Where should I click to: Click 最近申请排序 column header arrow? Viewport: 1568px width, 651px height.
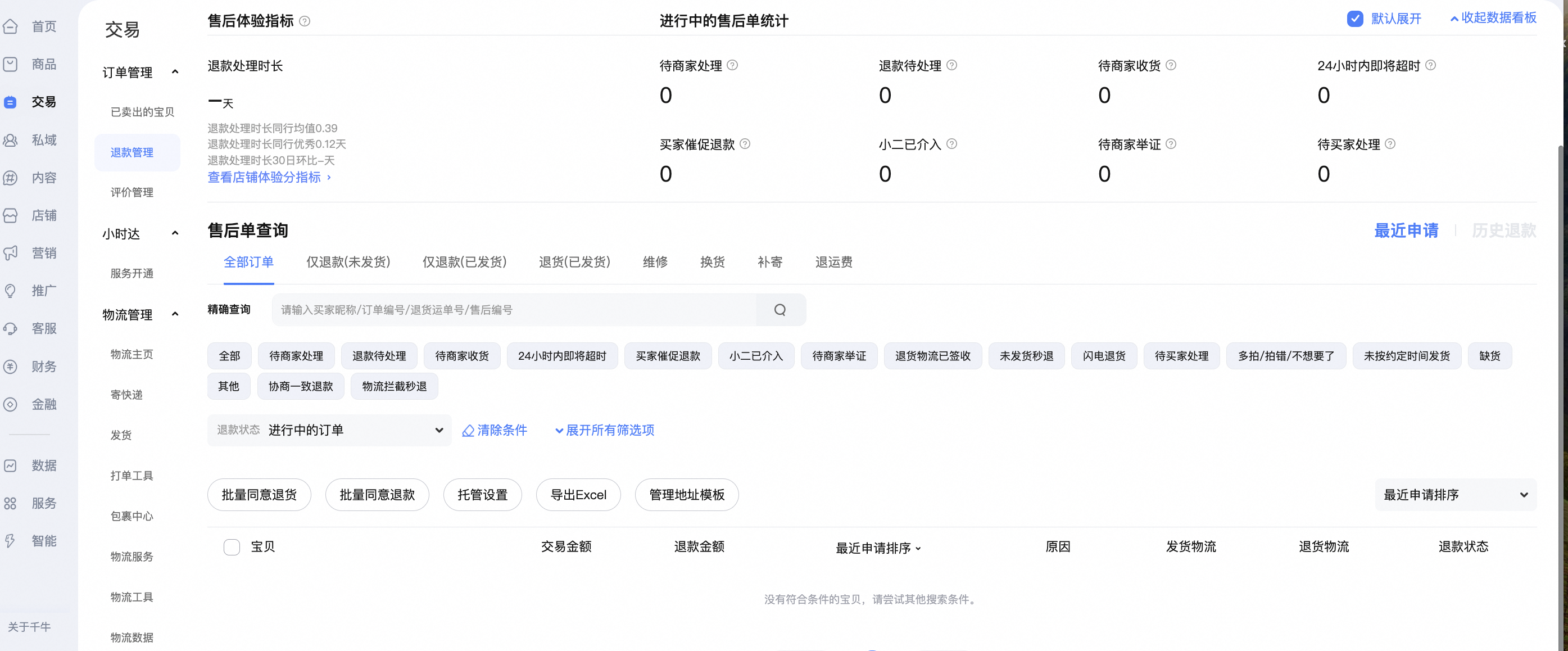918,549
